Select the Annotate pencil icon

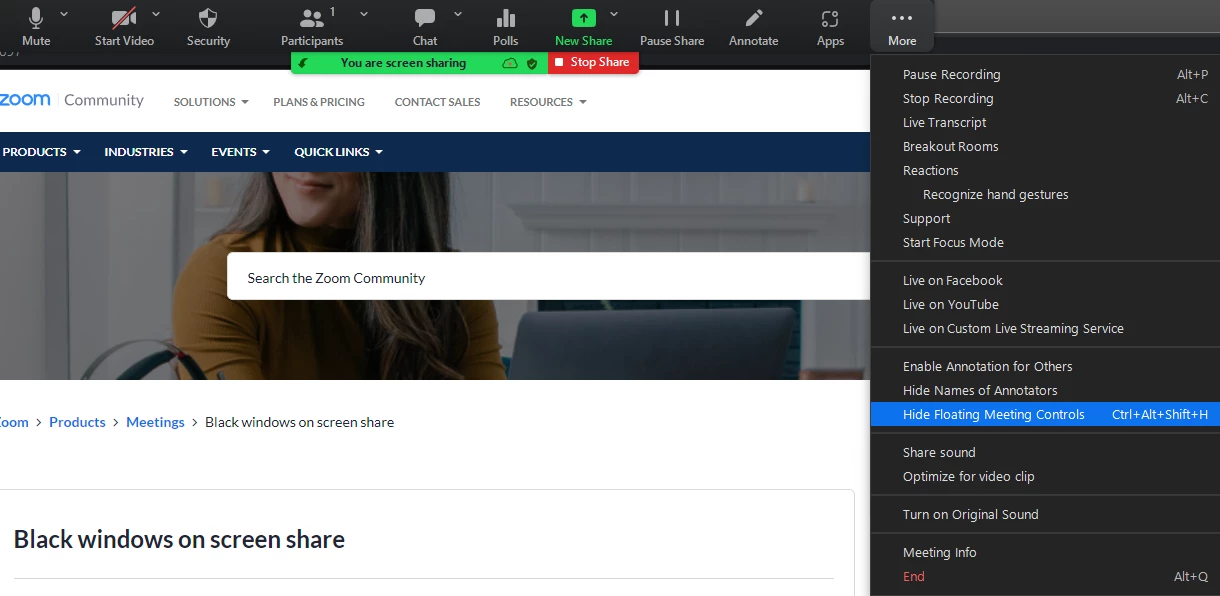click(x=754, y=18)
